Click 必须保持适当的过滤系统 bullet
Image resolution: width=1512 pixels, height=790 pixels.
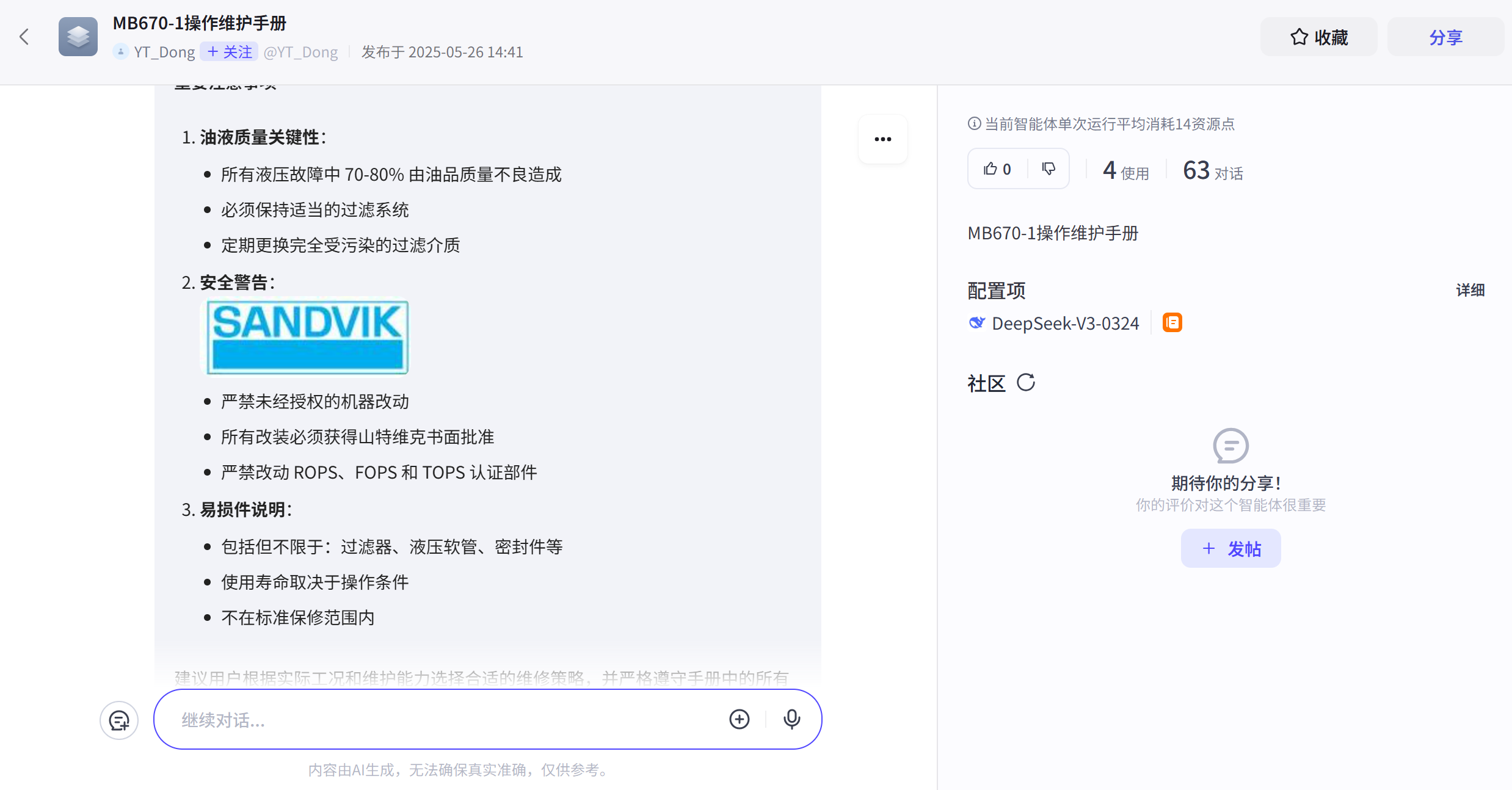click(315, 210)
